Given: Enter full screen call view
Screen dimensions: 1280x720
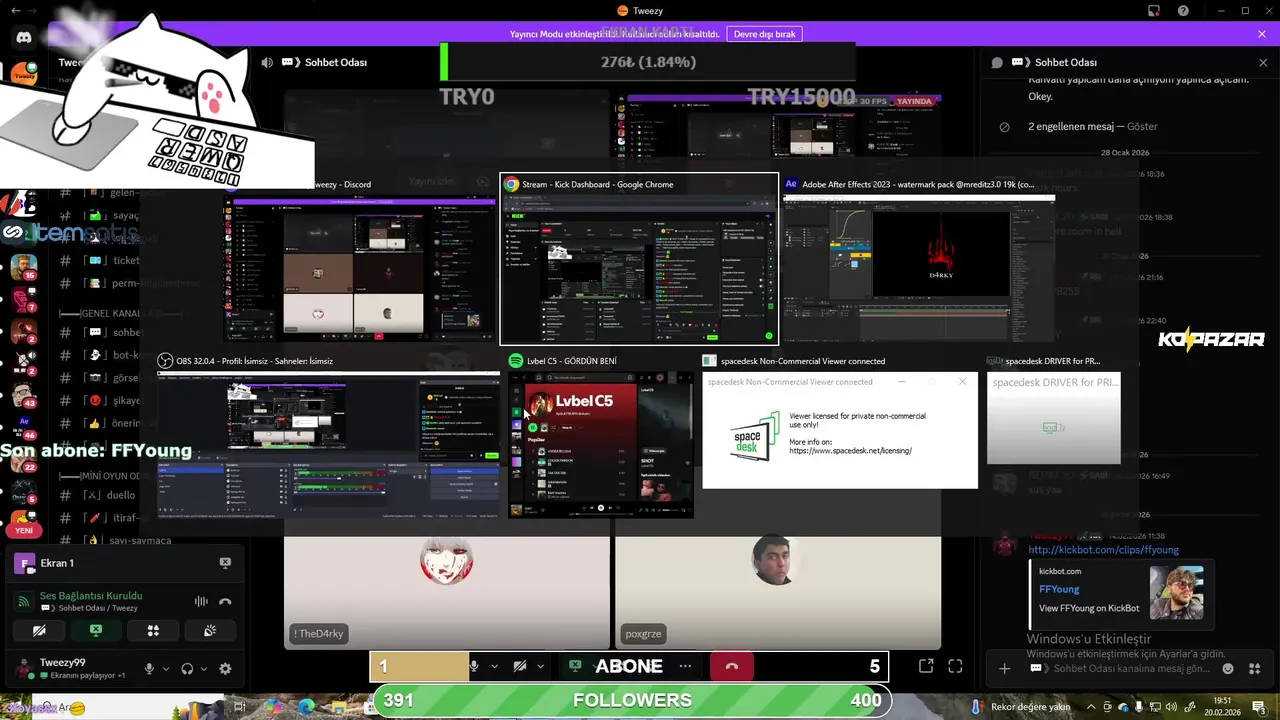Looking at the screenshot, I should [955, 666].
